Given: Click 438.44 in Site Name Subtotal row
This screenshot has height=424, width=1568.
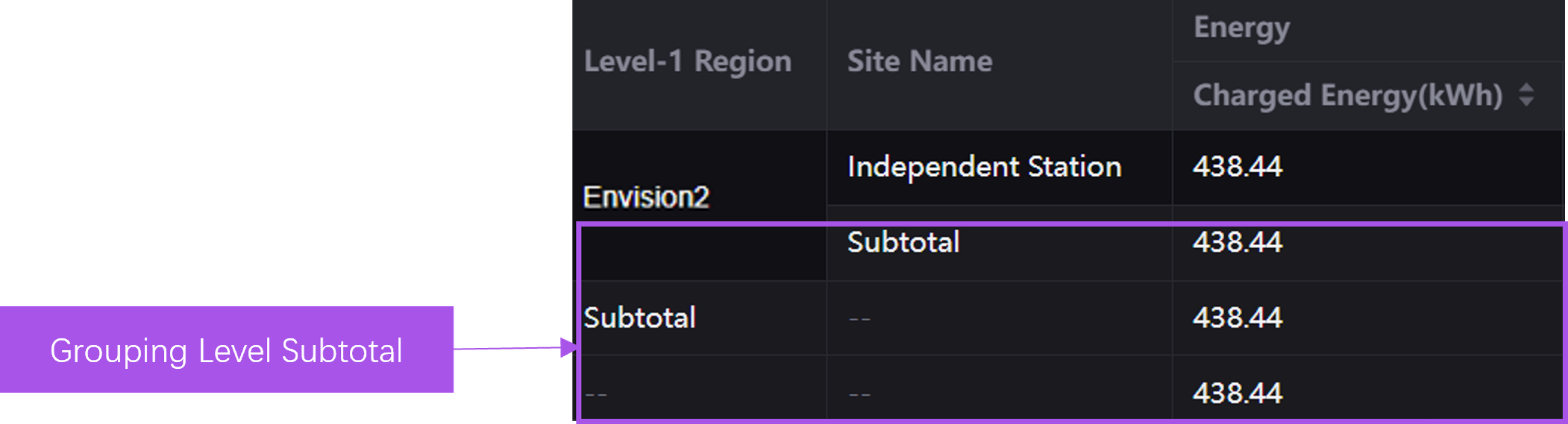Looking at the screenshot, I should [1237, 243].
